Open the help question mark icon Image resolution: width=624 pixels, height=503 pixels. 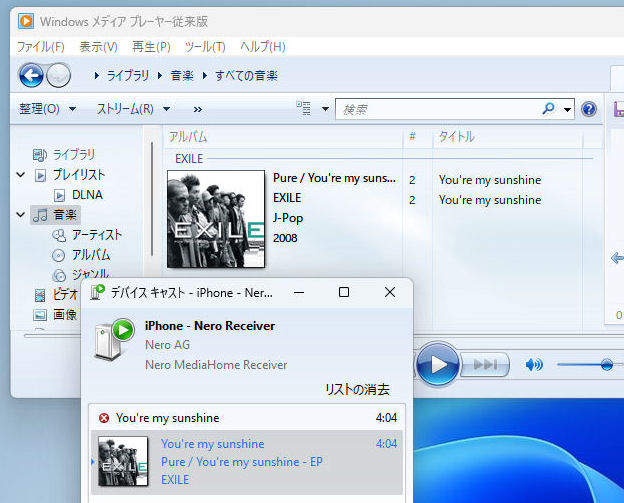pyautogui.click(x=589, y=109)
